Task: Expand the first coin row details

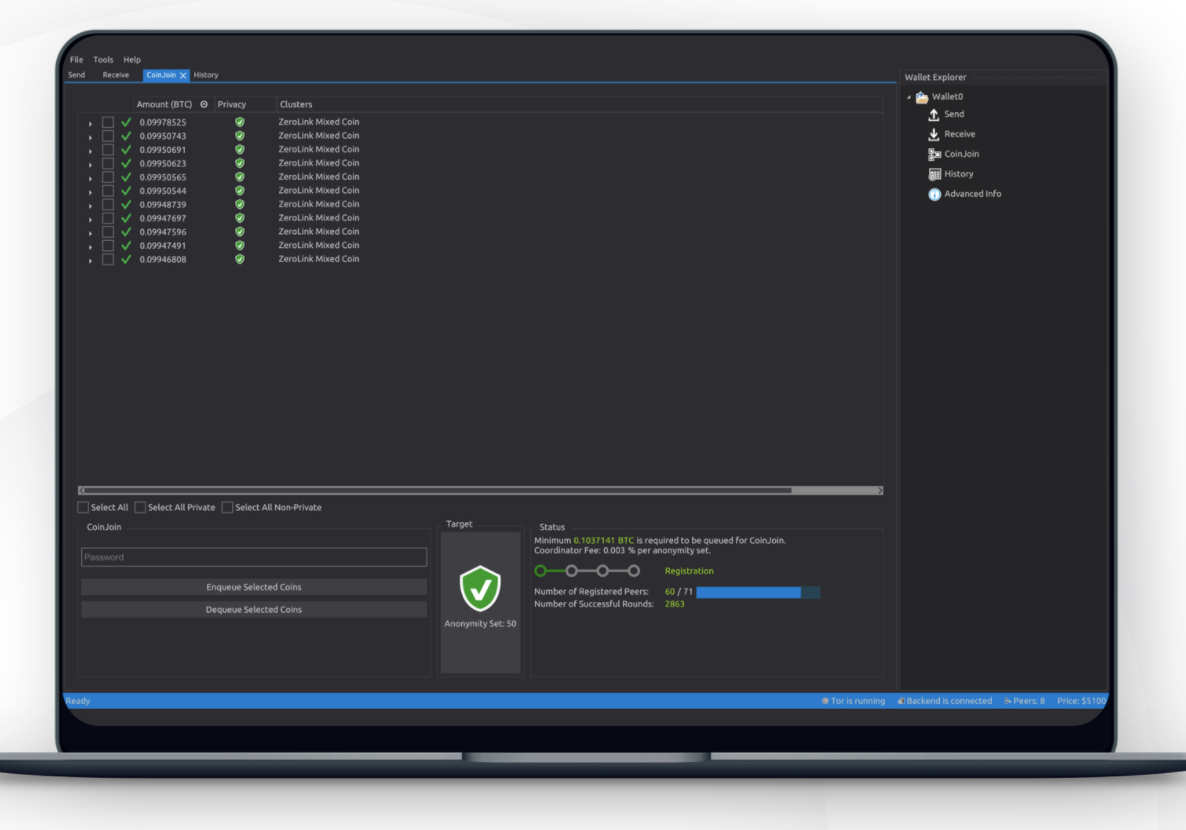Action: click(88, 121)
